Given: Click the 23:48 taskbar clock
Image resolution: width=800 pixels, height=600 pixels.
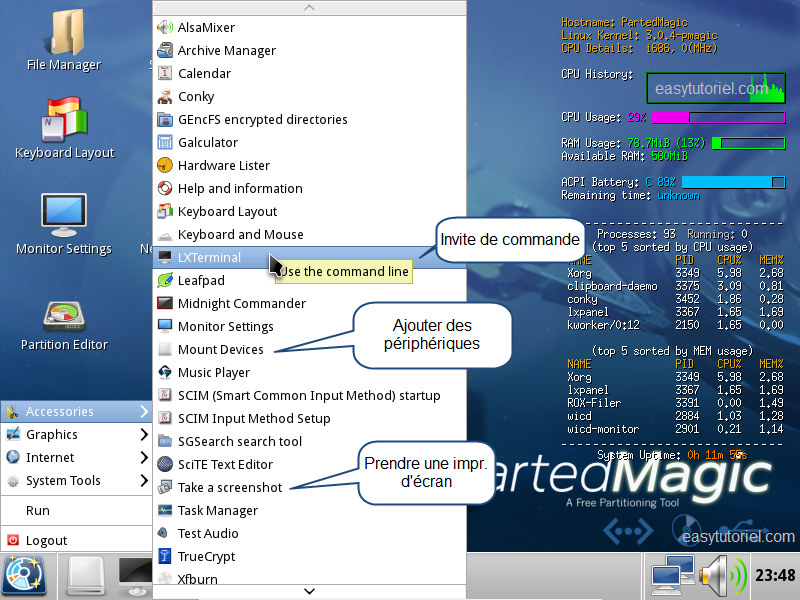Looking at the screenshot, I should pos(774,576).
